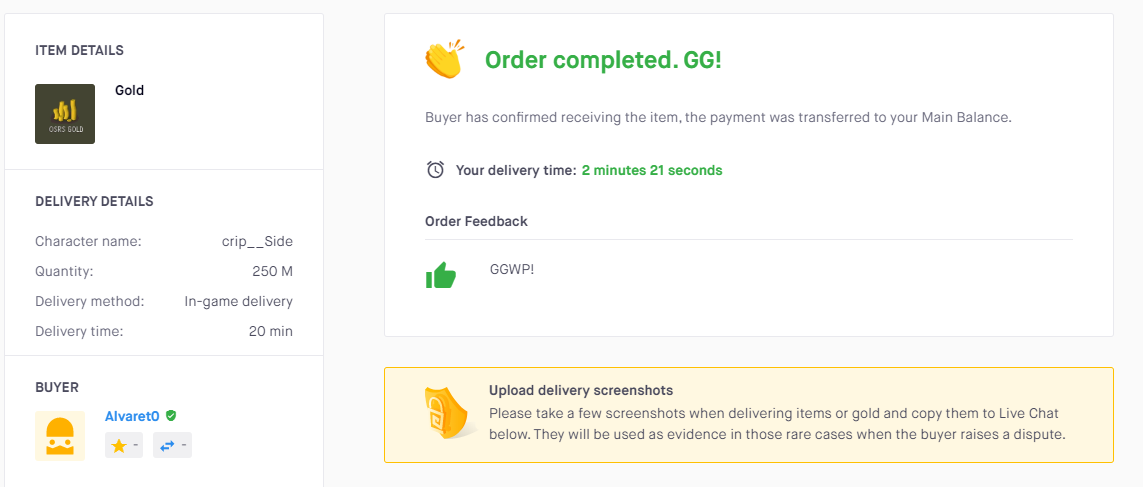
Task: Open the Alvaret0 buyer profile link
Action: (132, 416)
